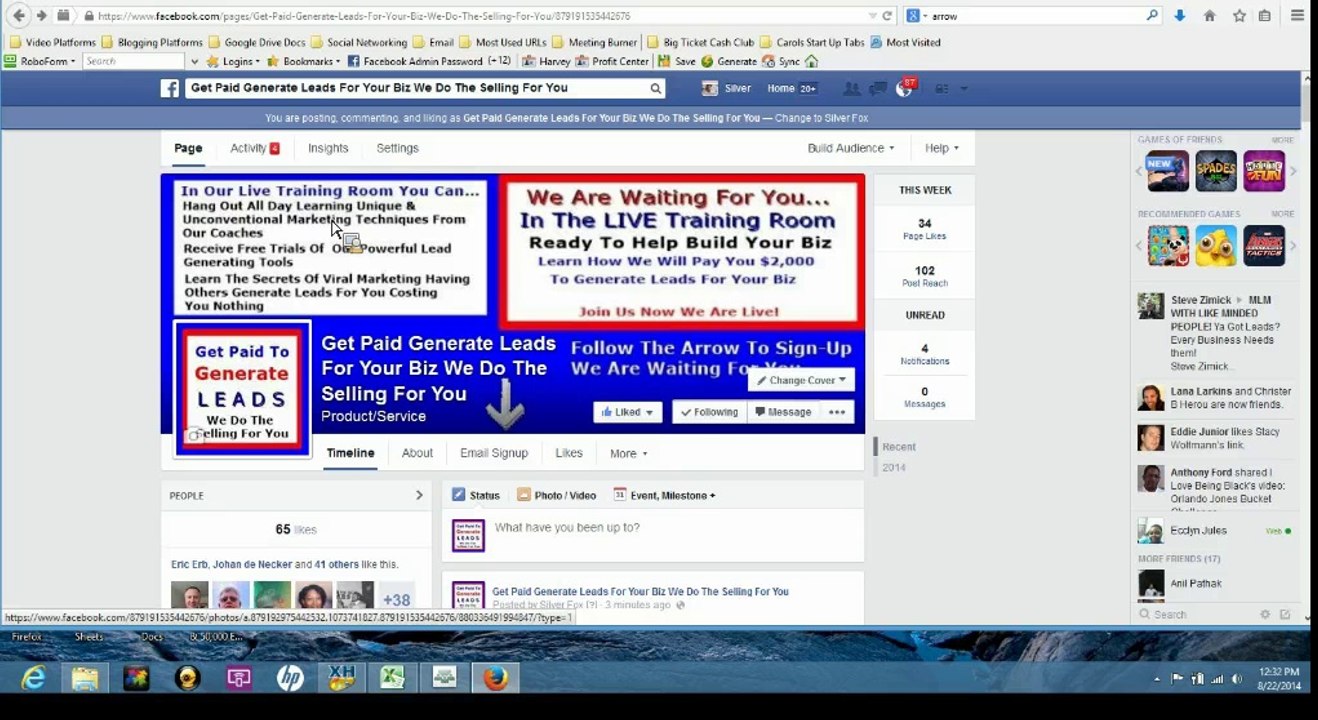
Task: Open Excel from the taskbar
Action: point(392,678)
